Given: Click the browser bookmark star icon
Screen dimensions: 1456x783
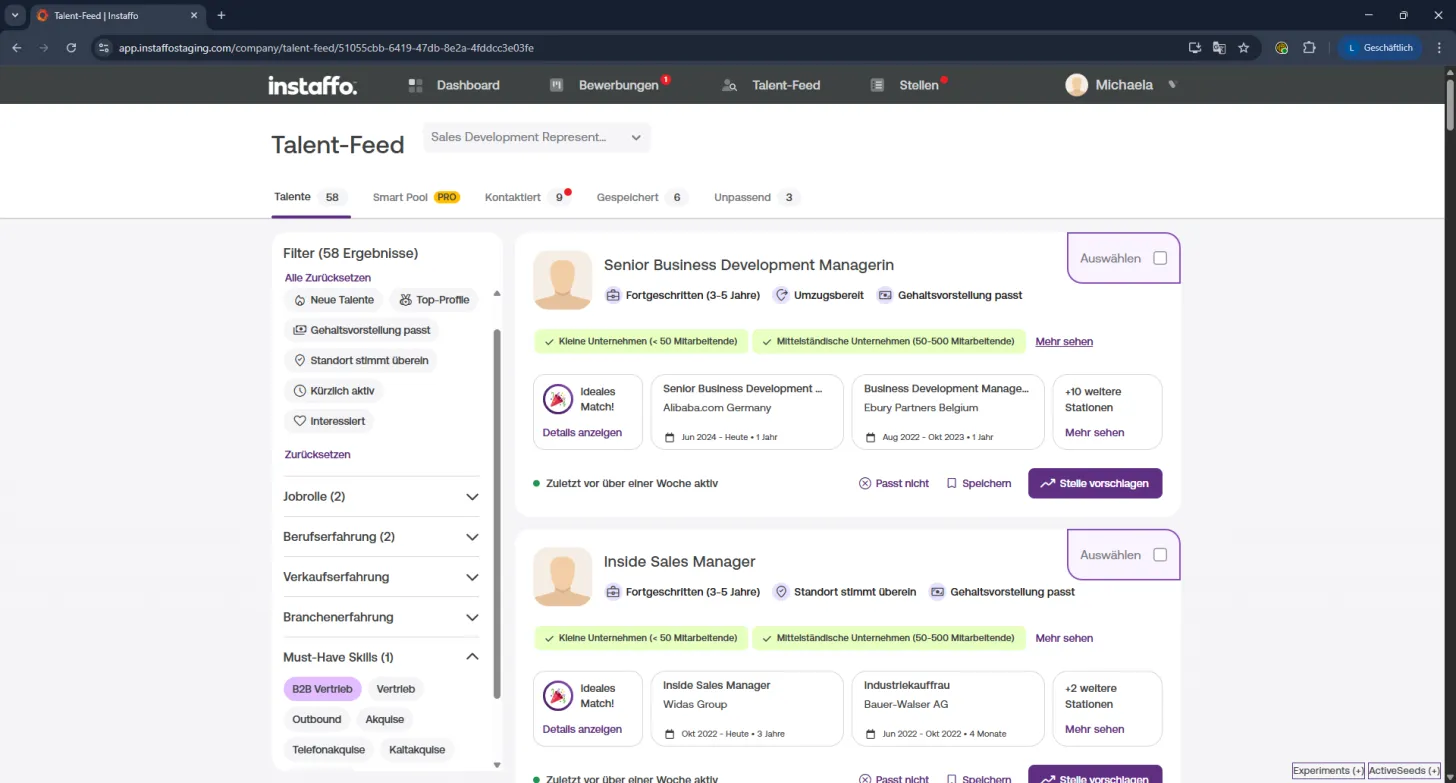Looking at the screenshot, I should [1244, 47].
